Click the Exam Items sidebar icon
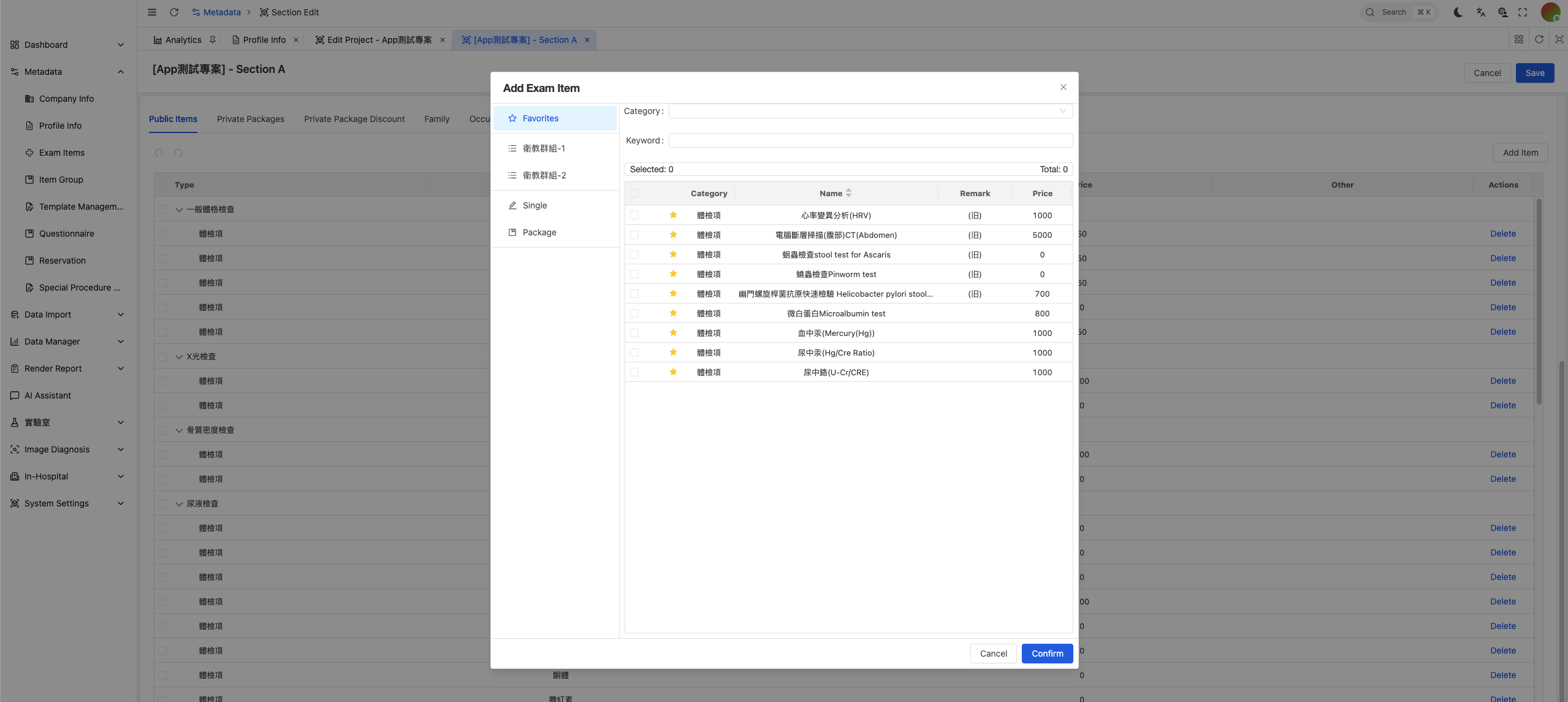1568x702 pixels. 29,153
